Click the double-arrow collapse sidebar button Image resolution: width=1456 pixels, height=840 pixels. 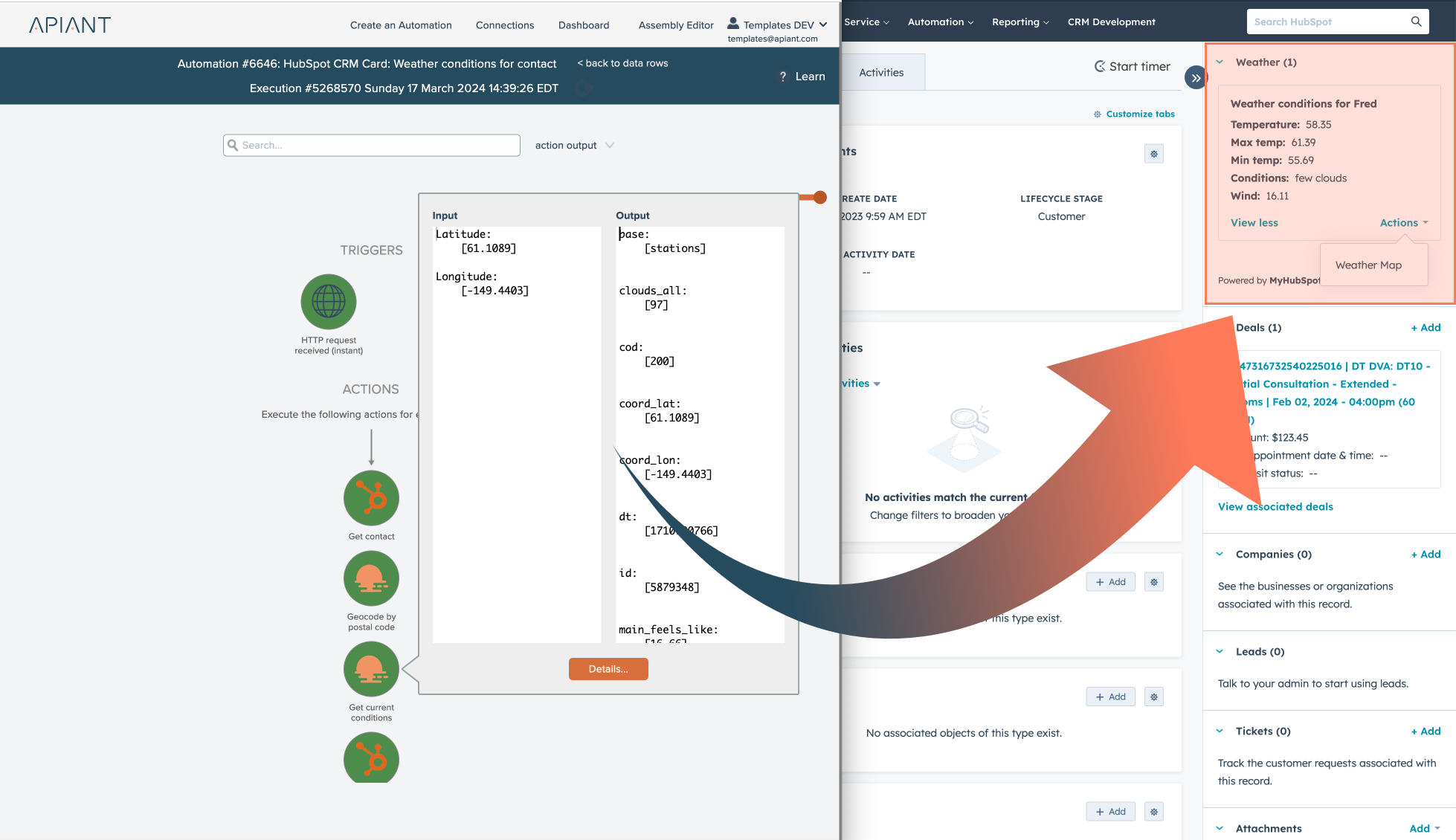1195,77
